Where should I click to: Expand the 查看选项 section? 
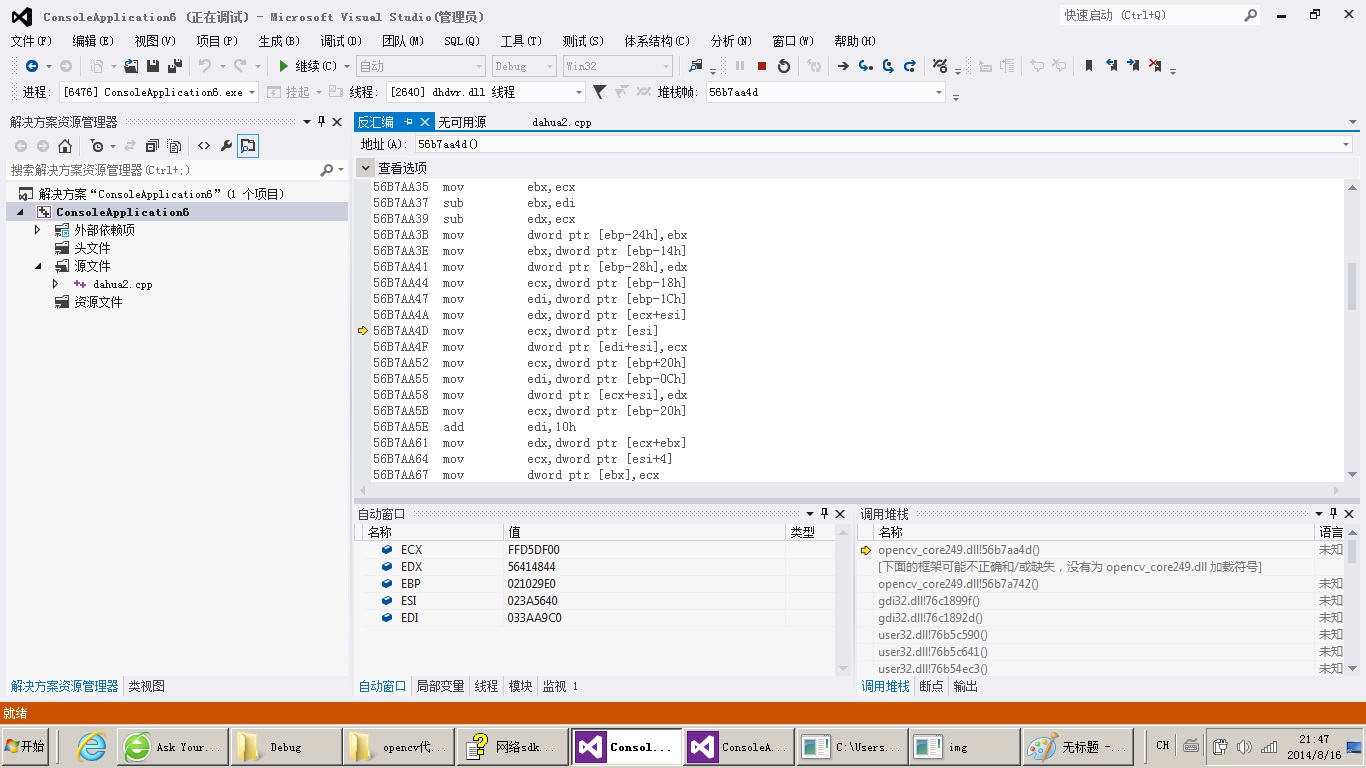(x=366, y=168)
